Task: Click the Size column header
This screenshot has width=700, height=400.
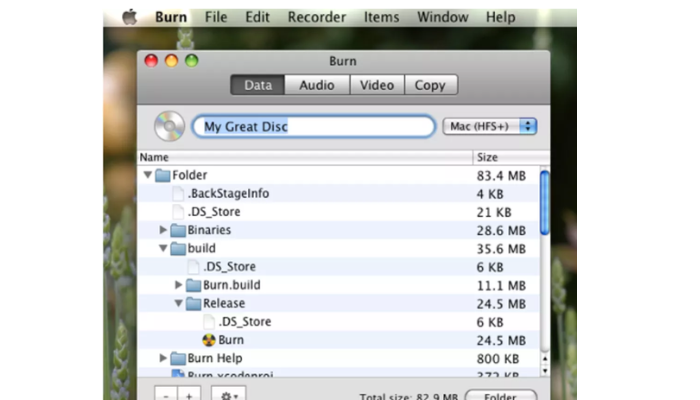Action: click(505, 157)
